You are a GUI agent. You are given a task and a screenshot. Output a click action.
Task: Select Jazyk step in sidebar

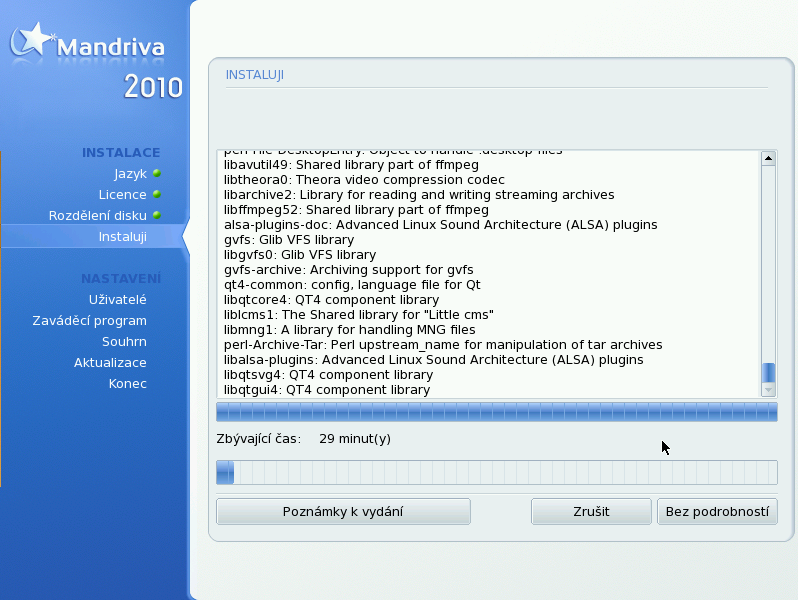[130, 174]
